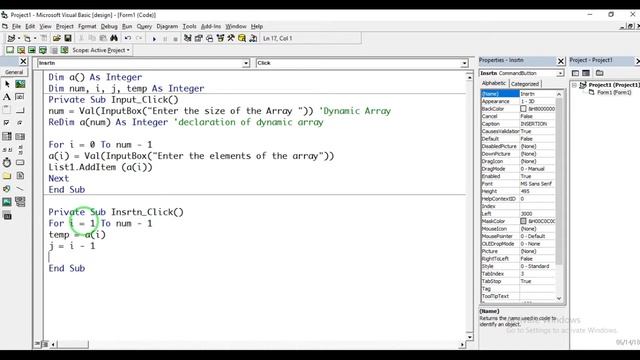Click the Find binoculars icon
This screenshot has height=360, width=640.
[114, 38]
